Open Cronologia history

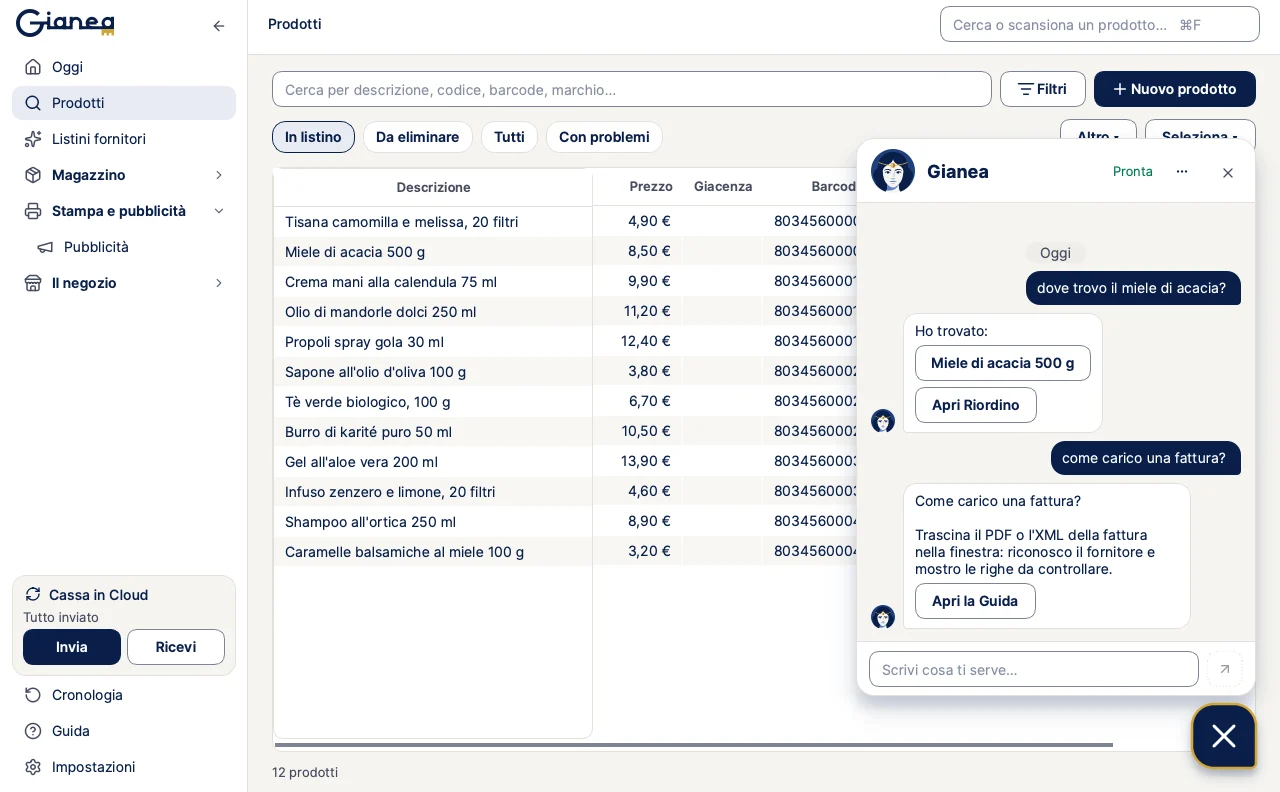pos(124,695)
